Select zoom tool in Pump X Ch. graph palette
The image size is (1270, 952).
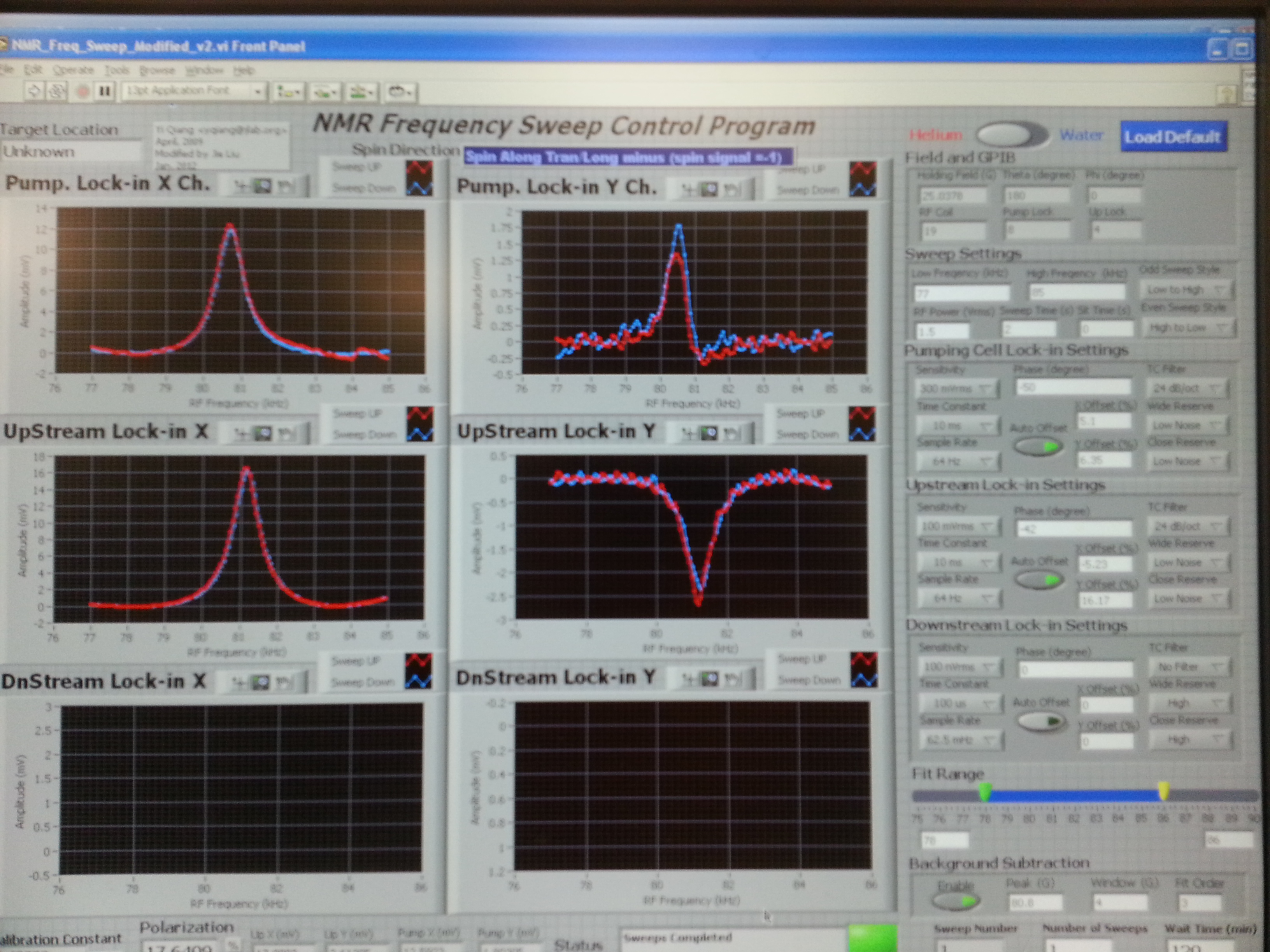point(263,186)
